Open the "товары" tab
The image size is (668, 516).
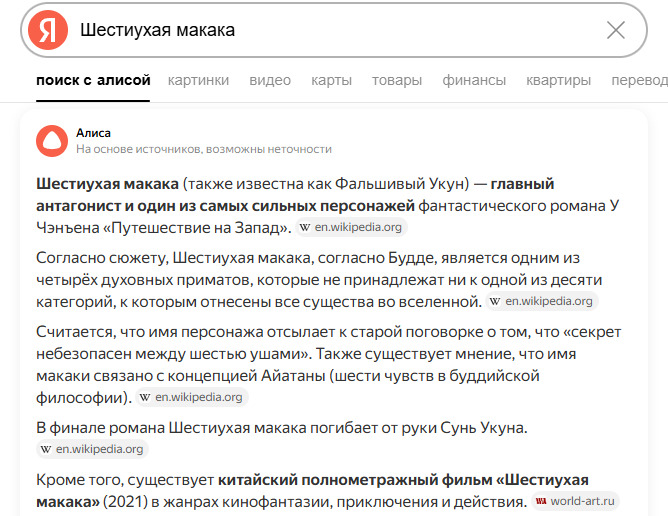coord(397,80)
